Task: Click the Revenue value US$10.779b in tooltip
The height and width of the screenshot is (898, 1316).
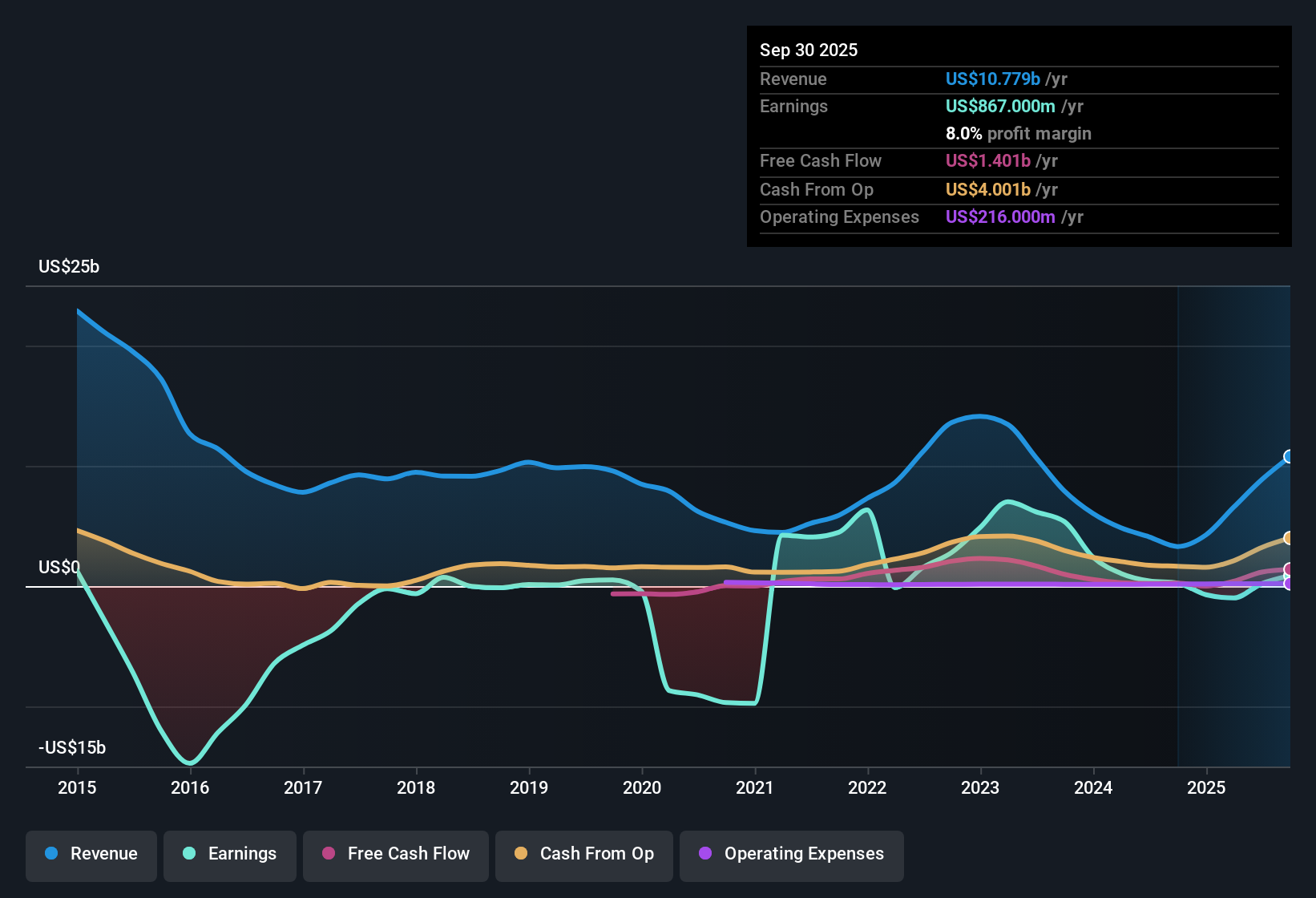Action: pyautogui.click(x=992, y=79)
